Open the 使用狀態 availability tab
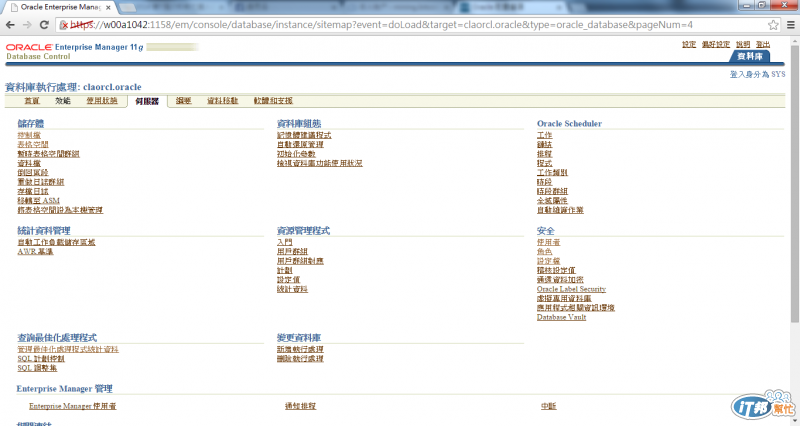This screenshot has height=426, width=800. [102, 101]
